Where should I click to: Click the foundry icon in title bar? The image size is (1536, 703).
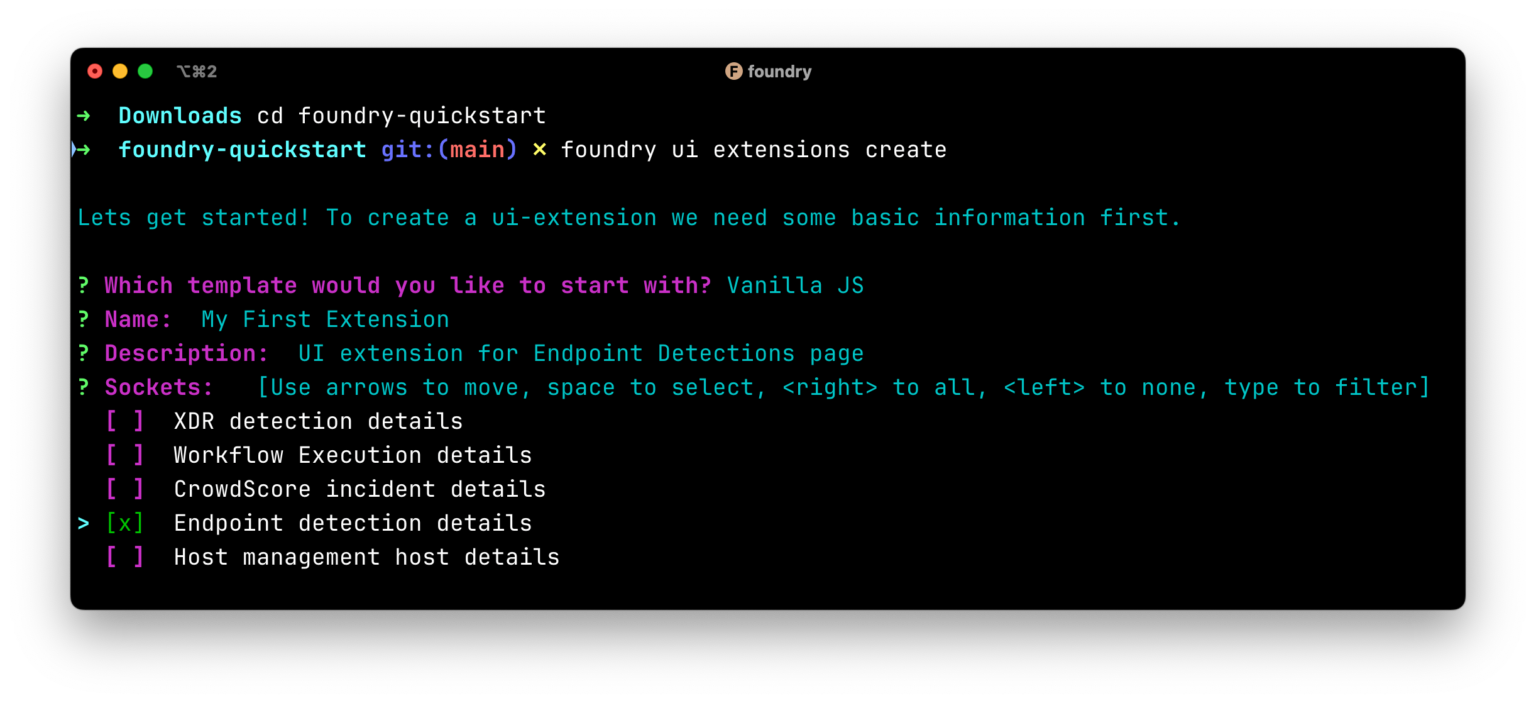click(x=733, y=71)
